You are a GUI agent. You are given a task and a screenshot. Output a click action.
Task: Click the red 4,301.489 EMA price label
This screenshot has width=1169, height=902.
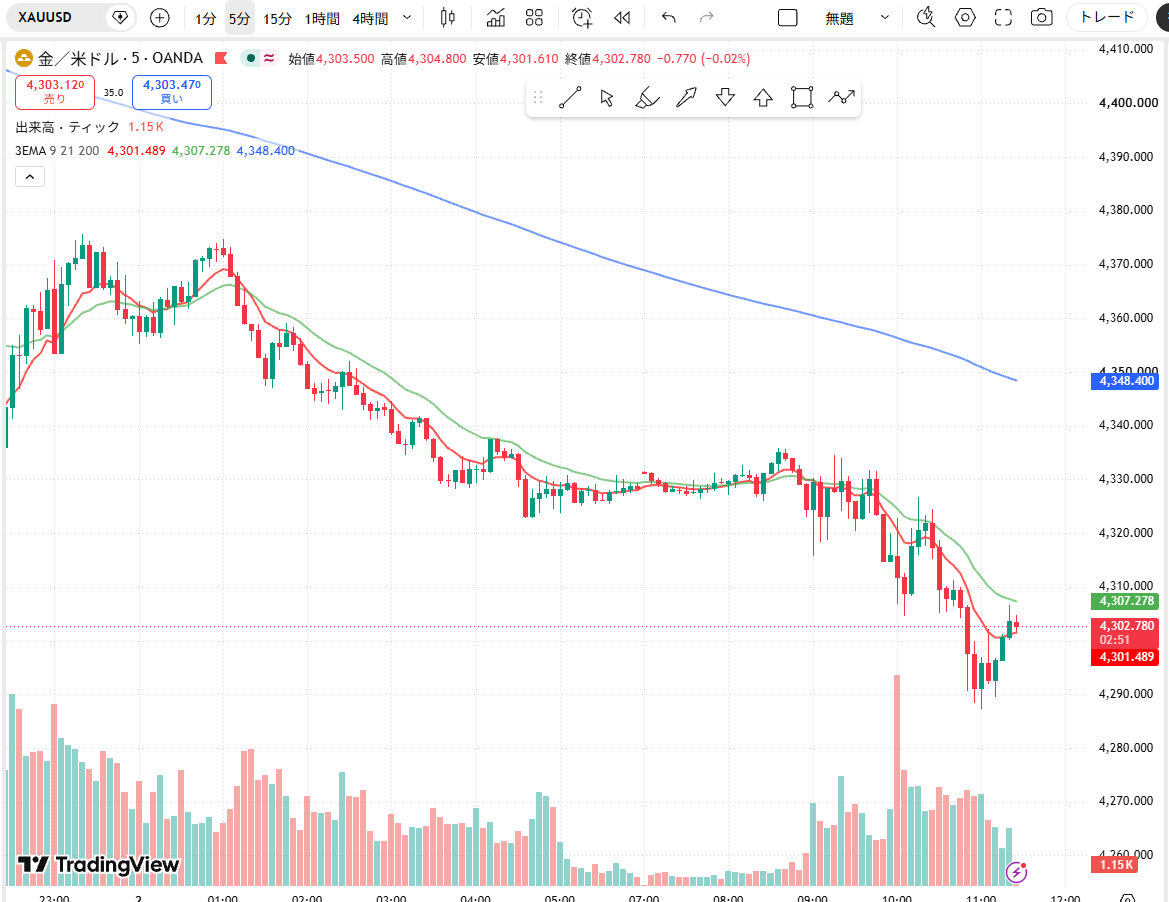1124,657
